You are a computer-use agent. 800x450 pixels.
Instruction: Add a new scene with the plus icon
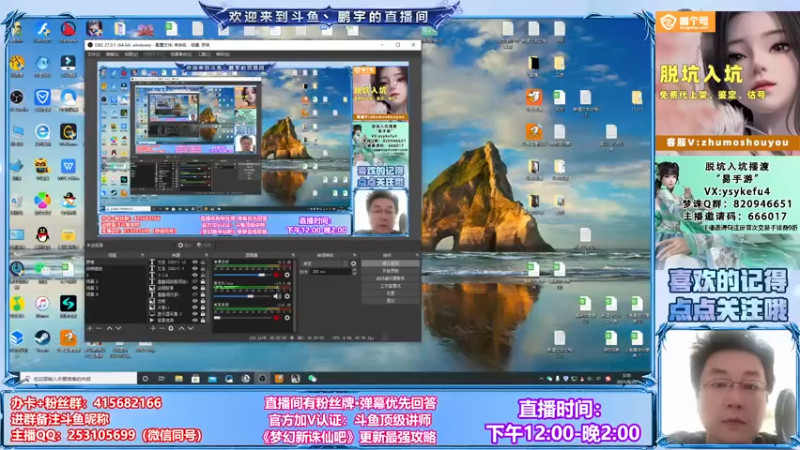click(89, 329)
